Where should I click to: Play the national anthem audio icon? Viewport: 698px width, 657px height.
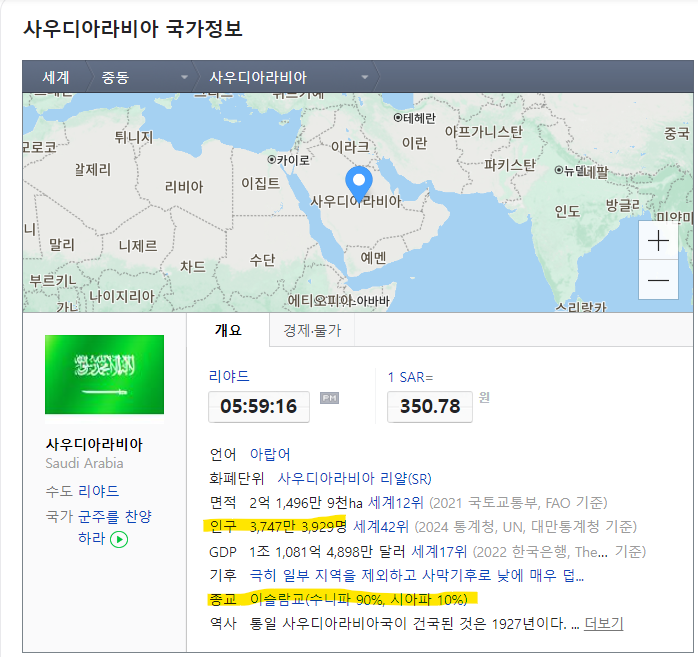point(119,539)
